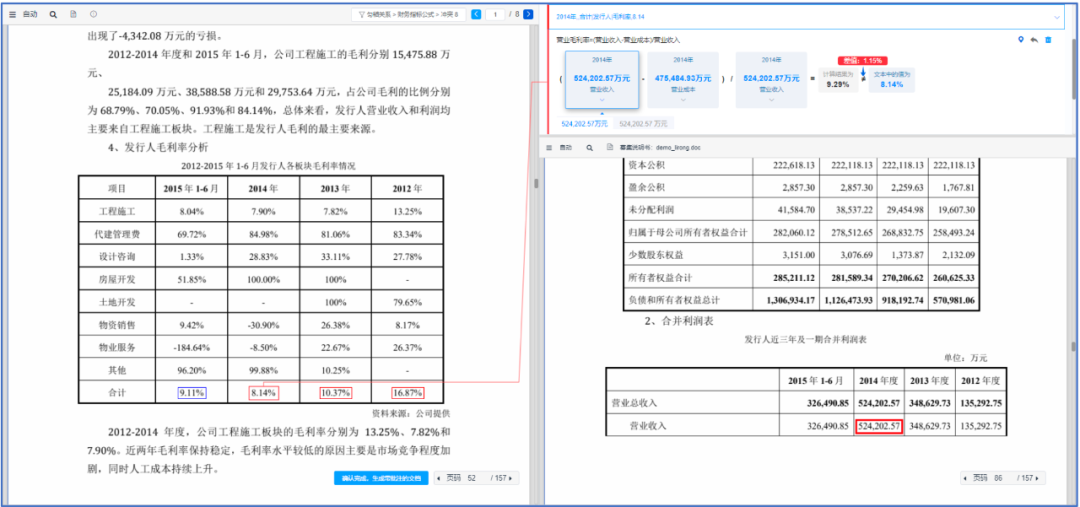Click the 475,484.93万元 营业成本 value card
1080x507 pixels.
point(683,79)
